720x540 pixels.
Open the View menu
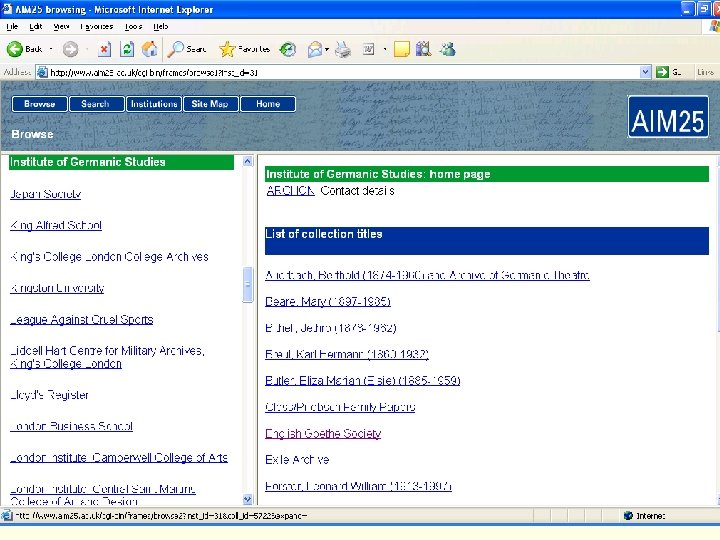[61, 27]
